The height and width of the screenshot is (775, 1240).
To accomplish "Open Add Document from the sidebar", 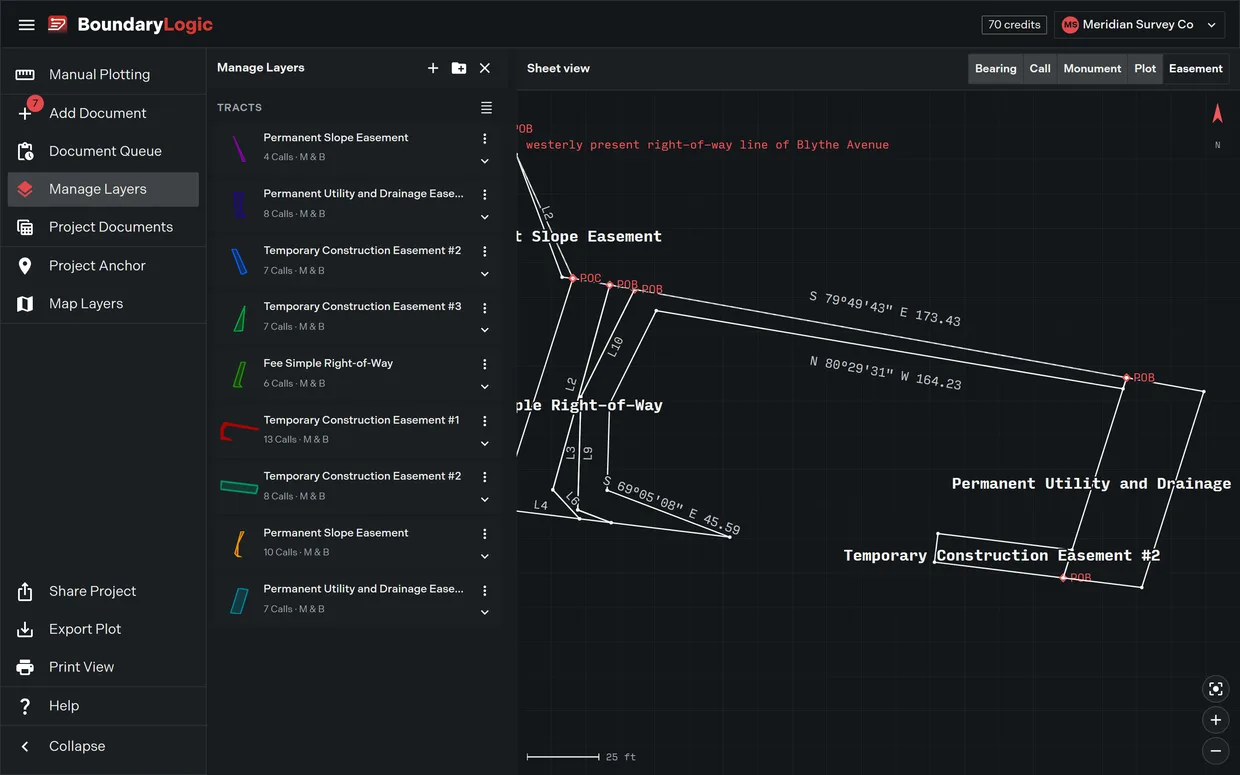I will click(103, 113).
